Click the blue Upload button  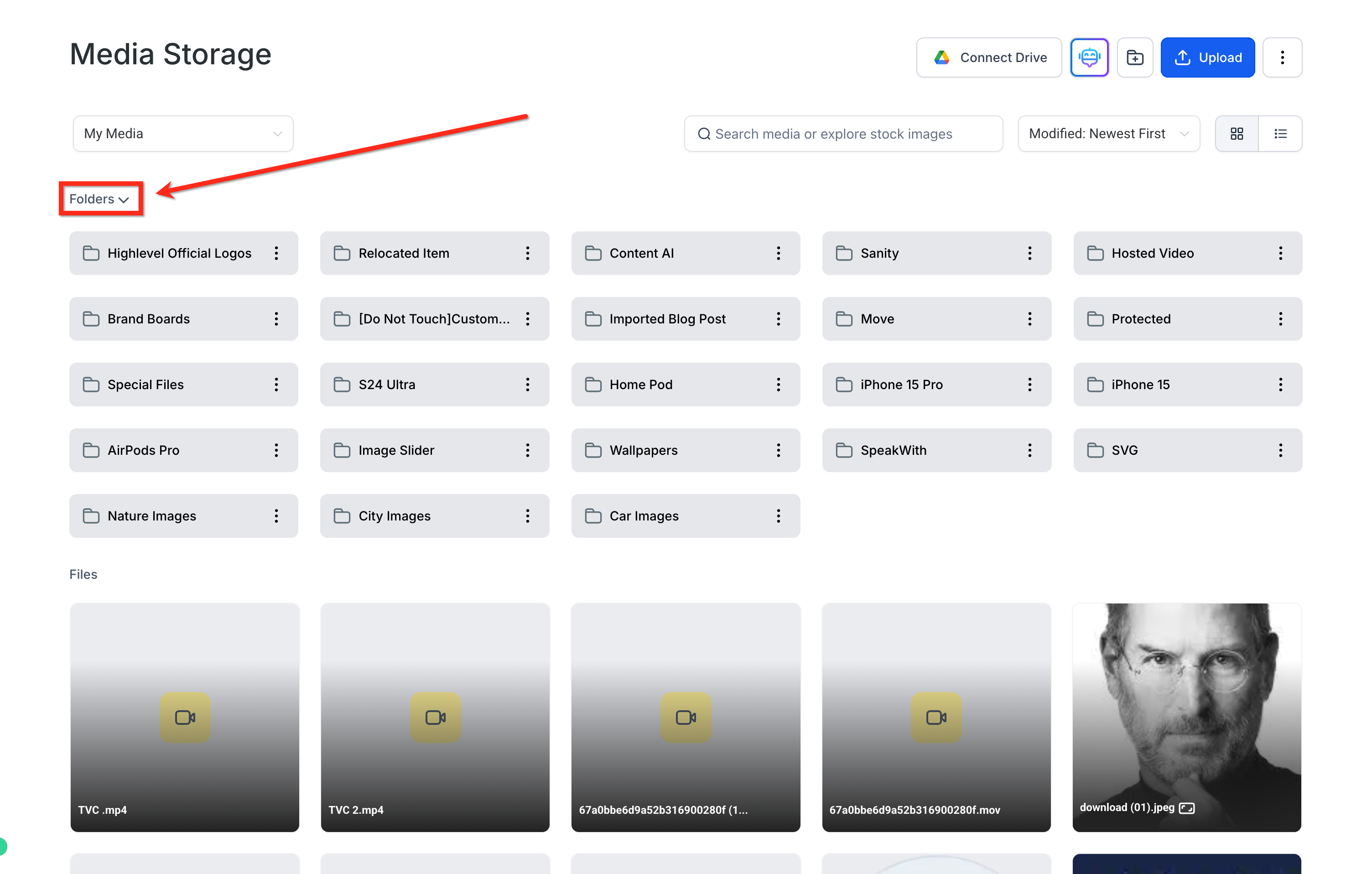point(1207,57)
